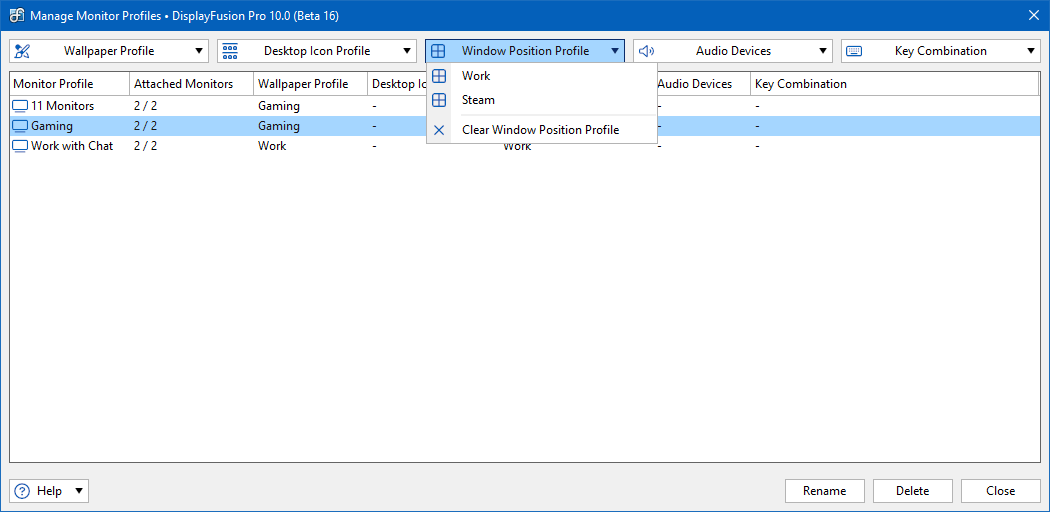Choose Work from the window position menu
1050x512 pixels.
pyautogui.click(x=542, y=76)
